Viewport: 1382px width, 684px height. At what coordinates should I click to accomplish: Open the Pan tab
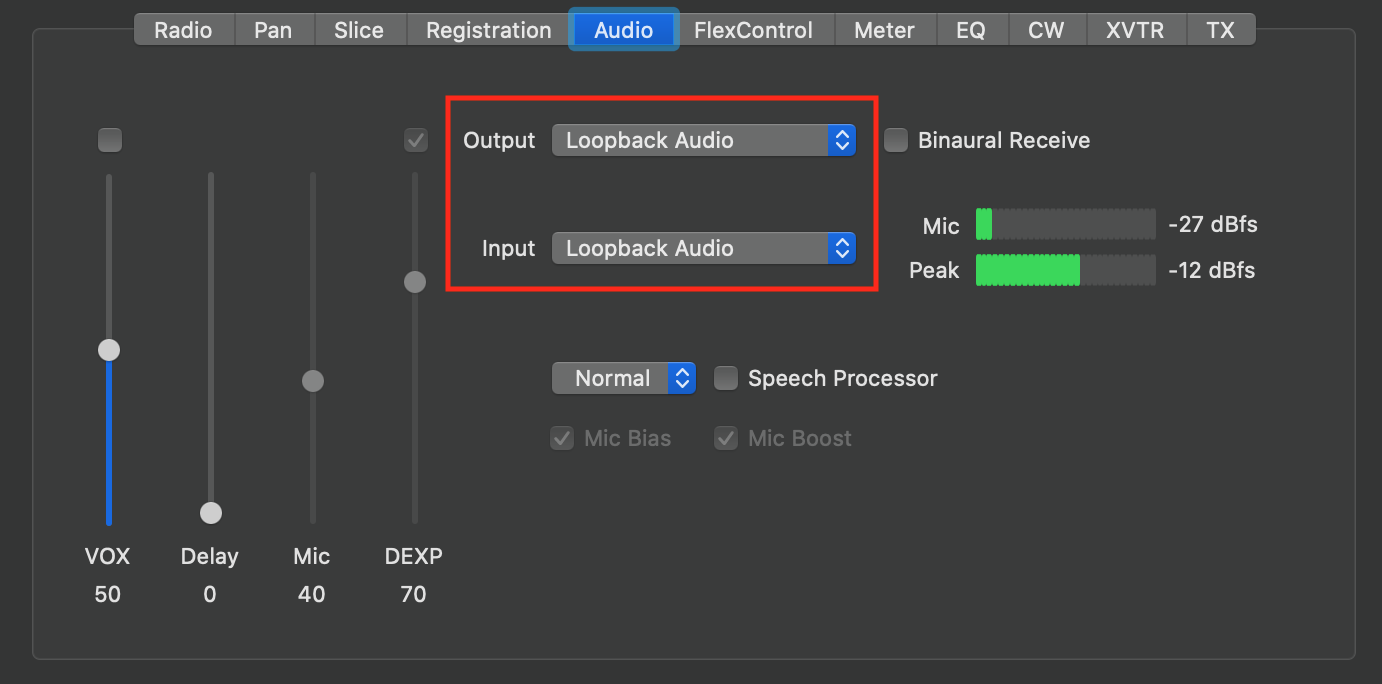[x=273, y=29]
